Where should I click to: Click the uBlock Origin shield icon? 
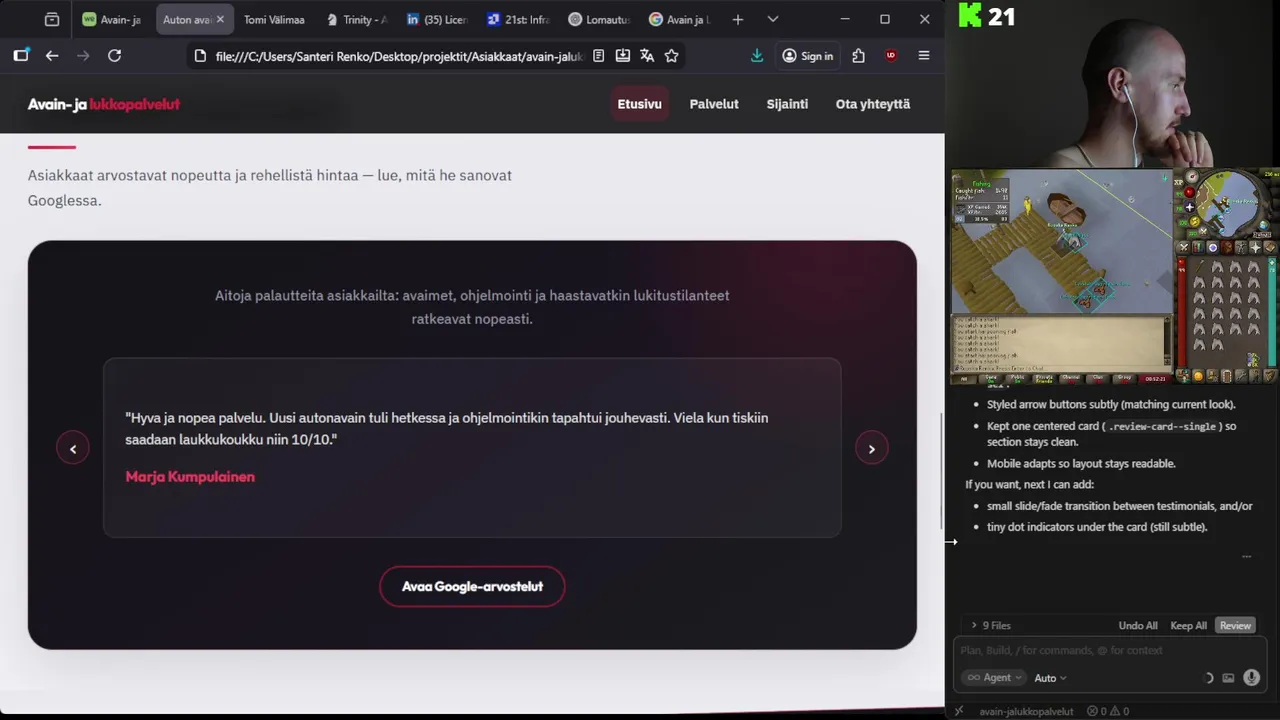[891, 56]
